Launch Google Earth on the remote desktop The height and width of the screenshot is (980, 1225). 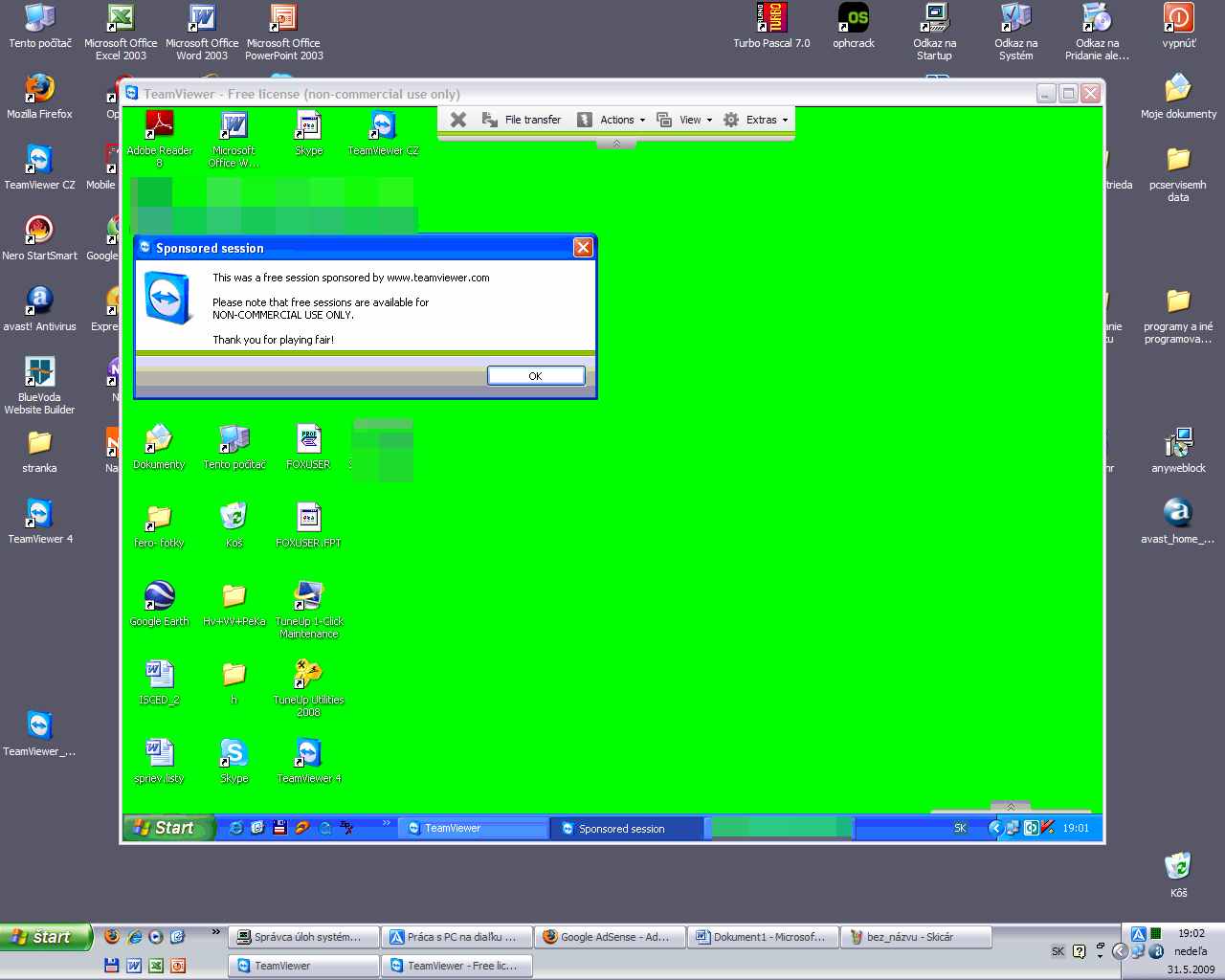160,604
